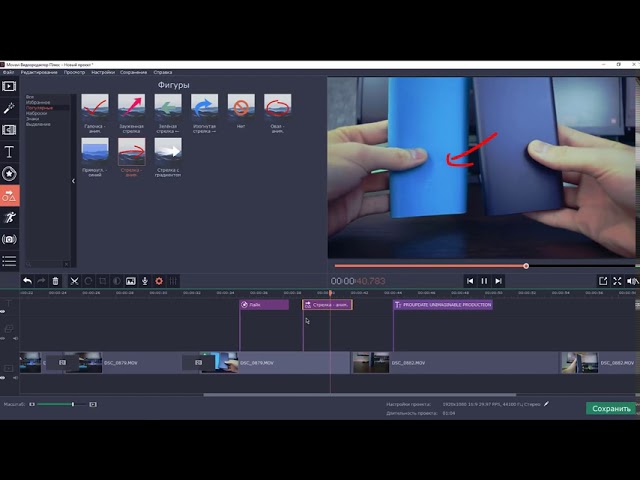Screen dimensions: 640x480
Task: Click the timeline horizontal scrollbar
Action: point(360,395)
